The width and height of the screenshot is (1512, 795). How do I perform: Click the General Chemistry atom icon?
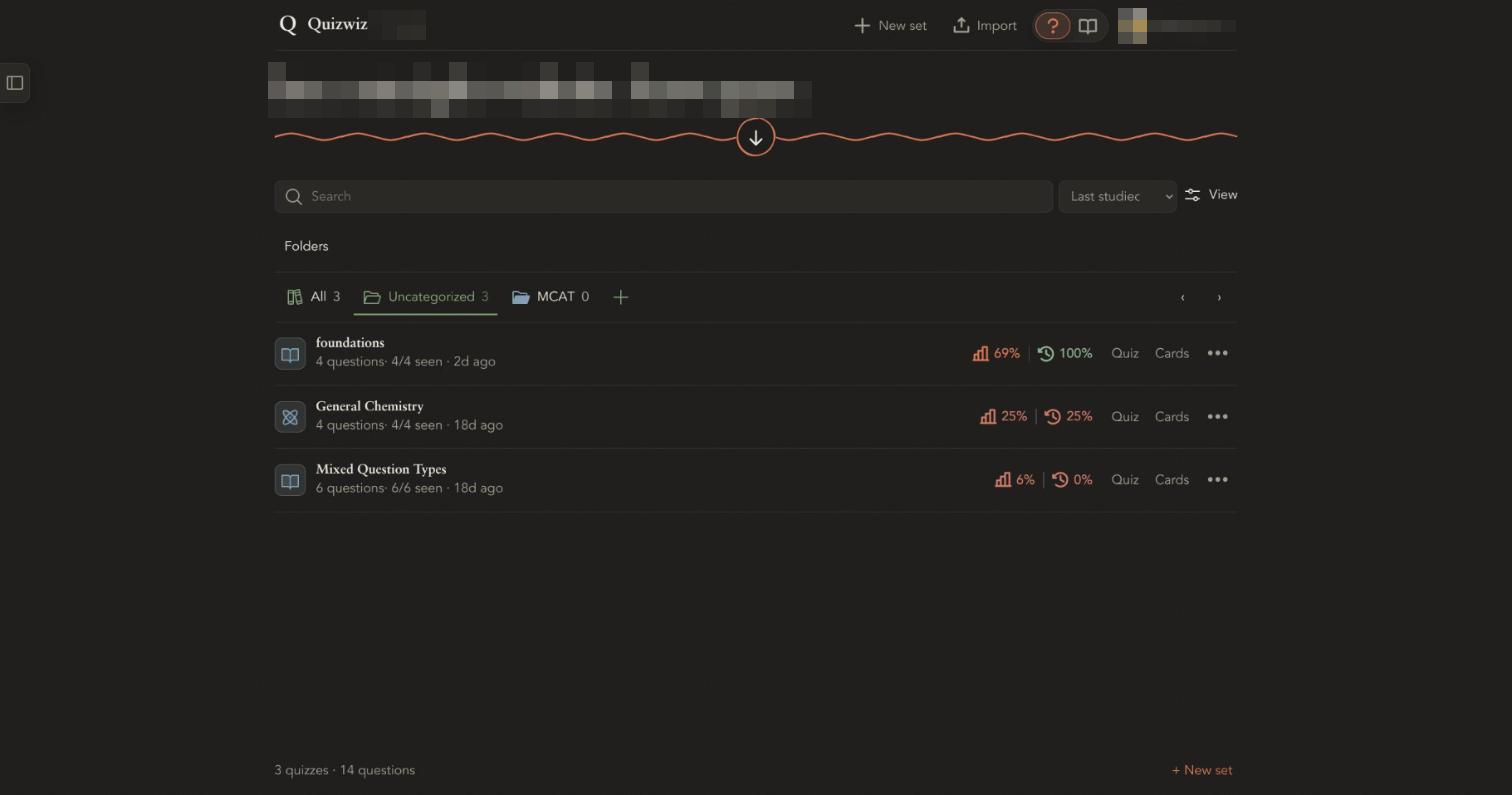click(x=290, y=417)
